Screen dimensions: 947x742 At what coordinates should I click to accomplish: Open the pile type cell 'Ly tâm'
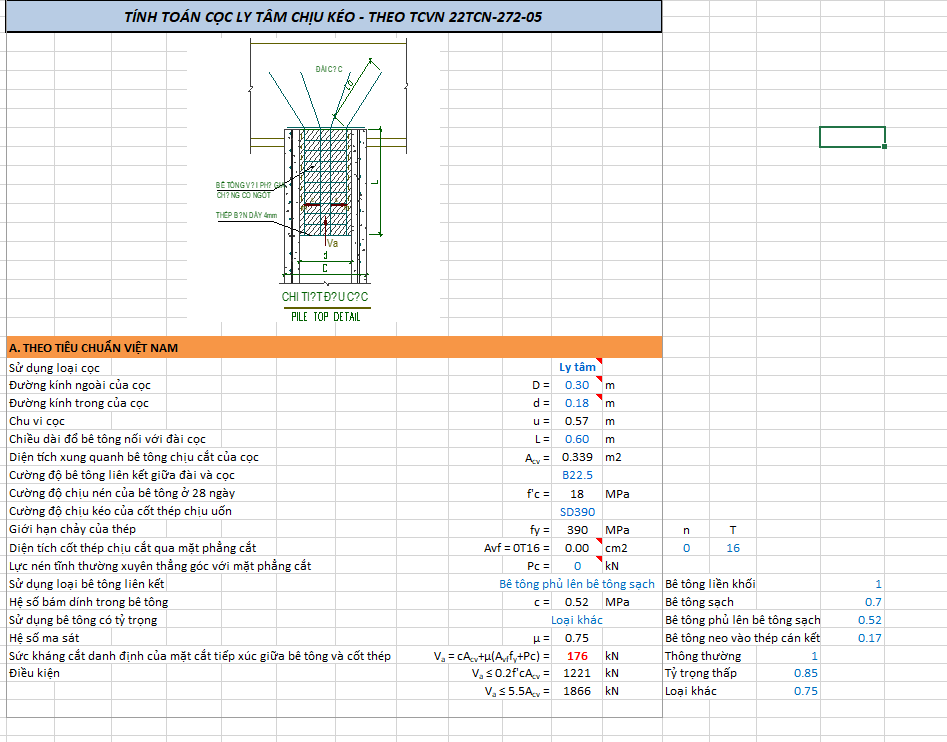(x=577, y=367)
